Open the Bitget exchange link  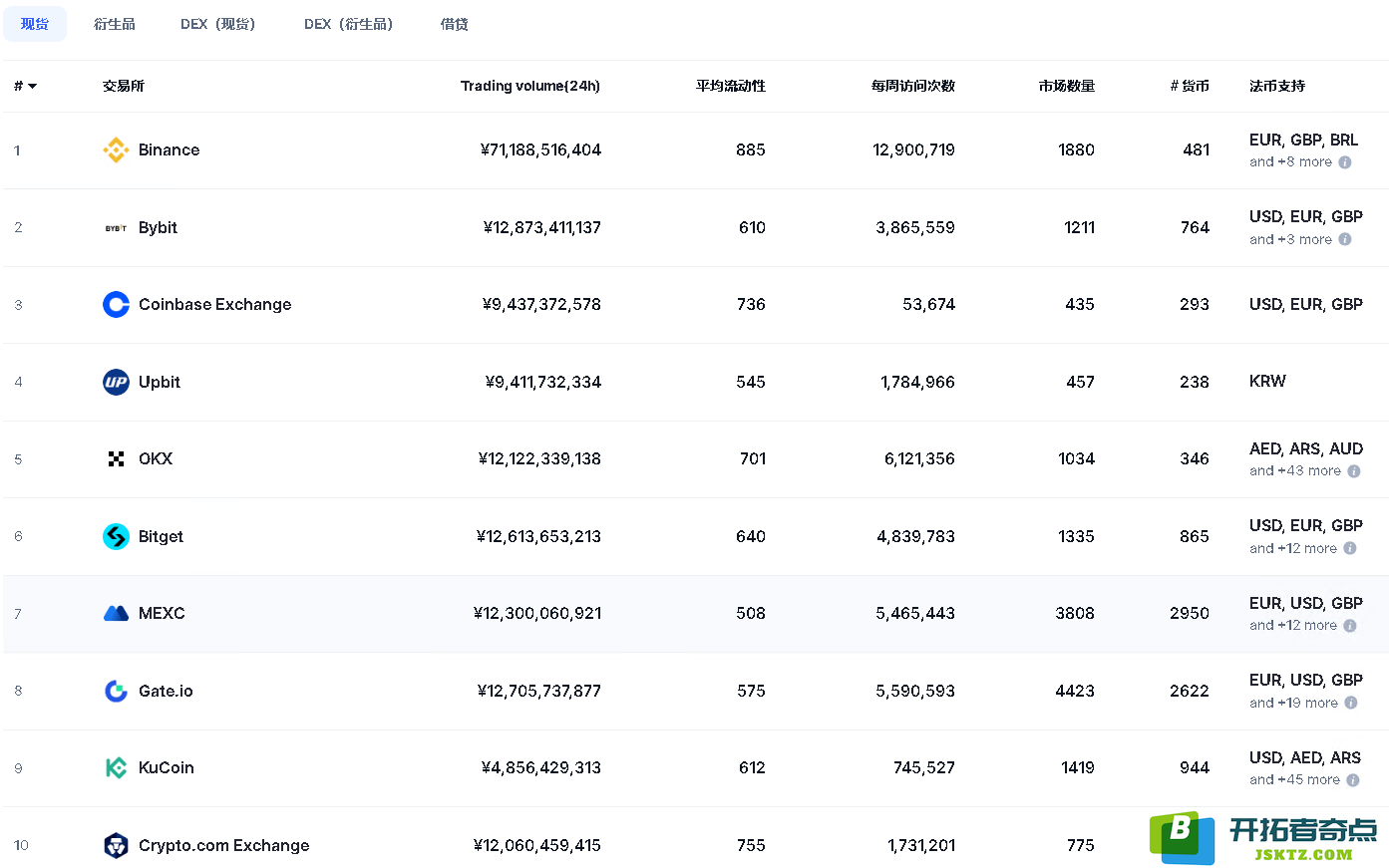pyautogui.click(x=161, y=536)
